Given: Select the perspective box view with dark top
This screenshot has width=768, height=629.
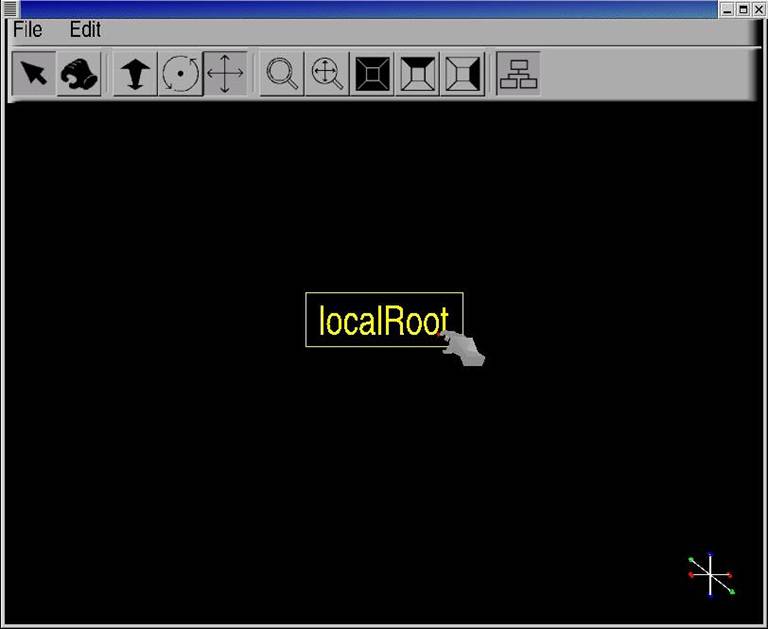Looking at the screenshot, I should 417,73.
